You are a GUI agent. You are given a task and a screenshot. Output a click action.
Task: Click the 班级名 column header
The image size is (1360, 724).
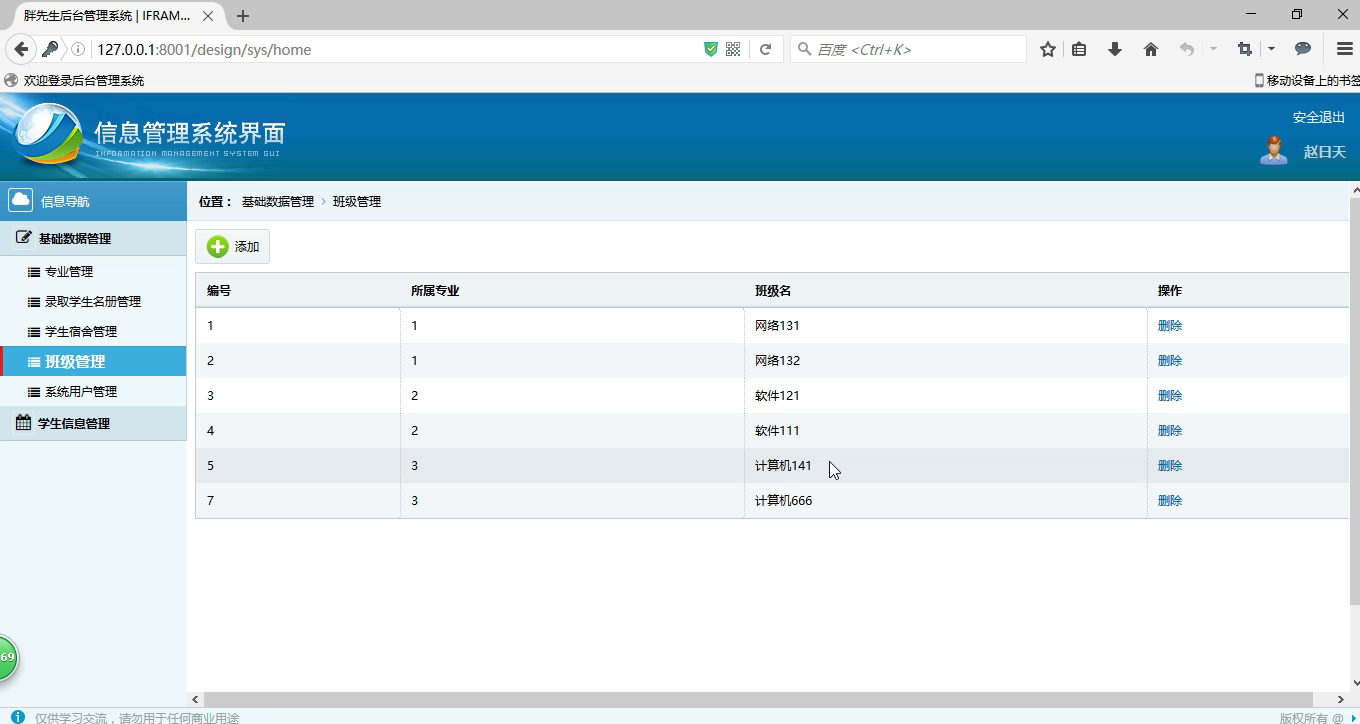click(773, 290)
